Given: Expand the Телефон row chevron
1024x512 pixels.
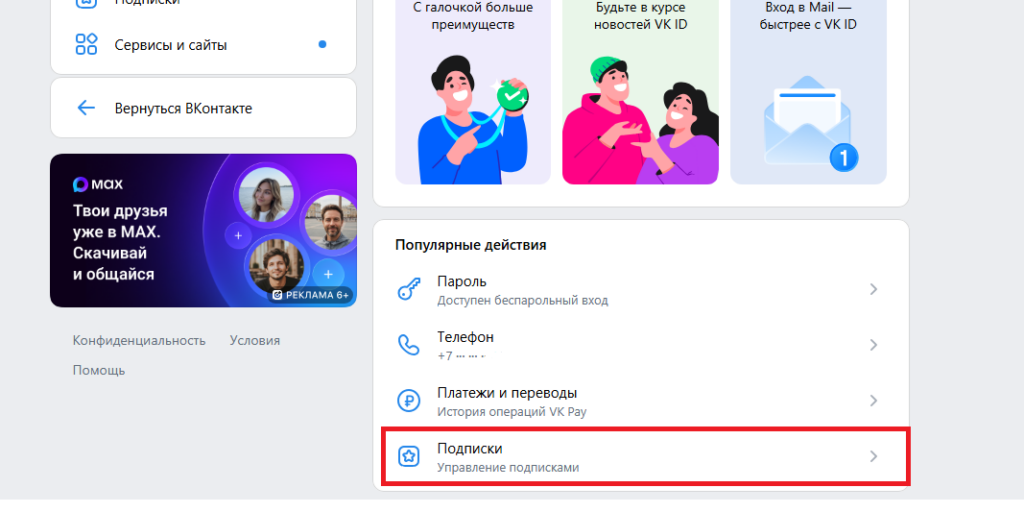Looking at the screenshot, I should [x=873, y=345].
